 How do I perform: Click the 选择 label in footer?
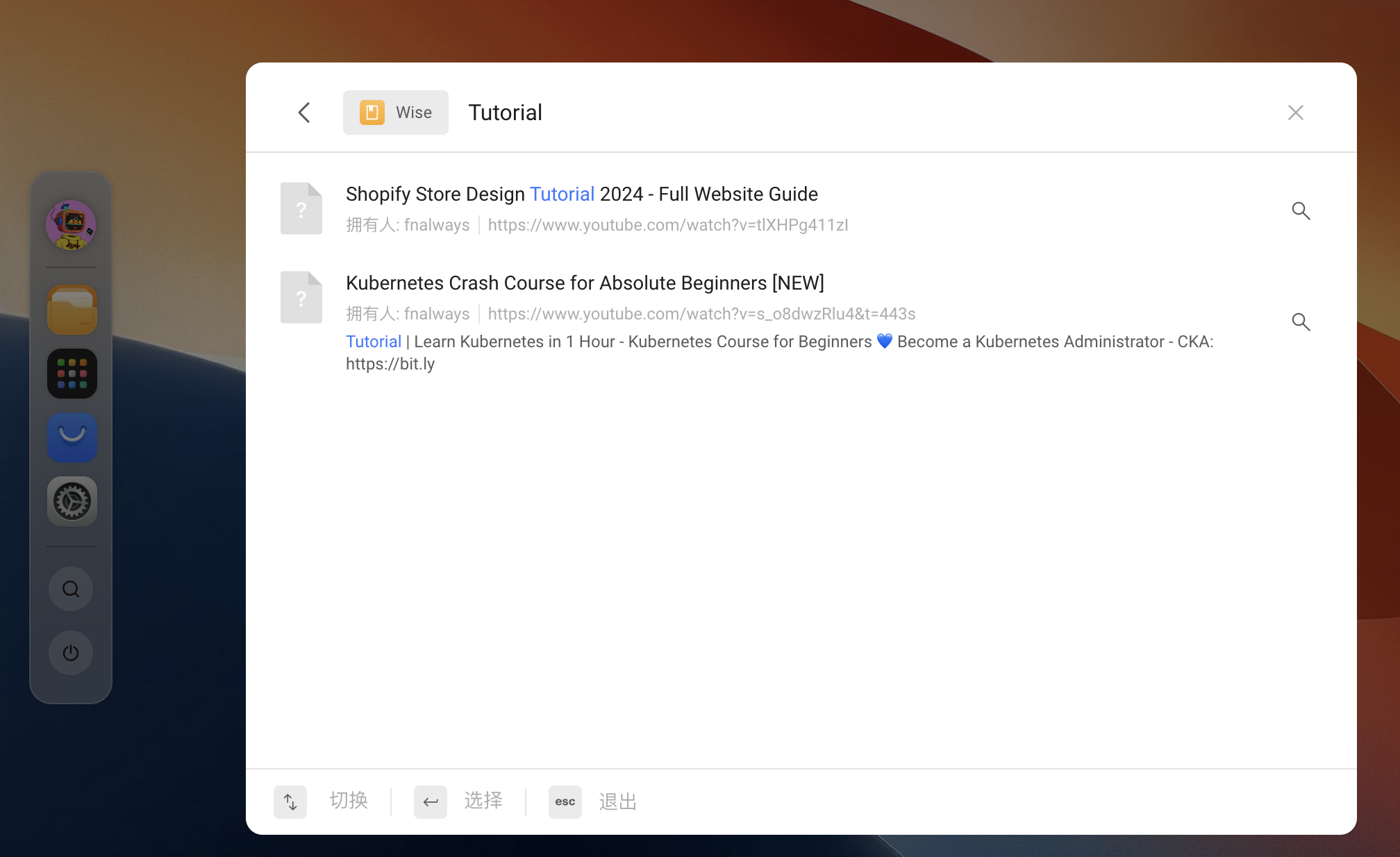[483, 801]
